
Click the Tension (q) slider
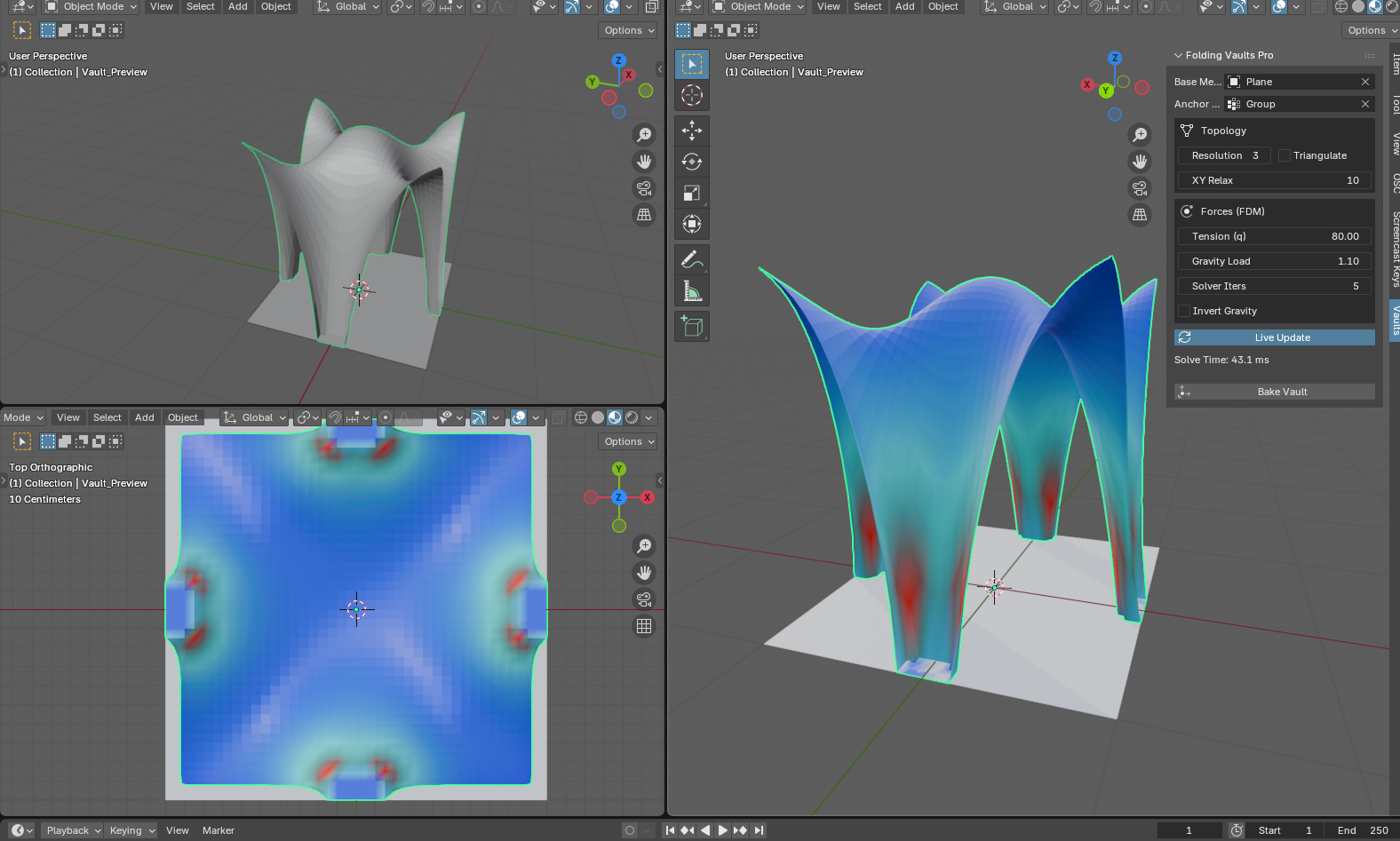click(1275, 236)
